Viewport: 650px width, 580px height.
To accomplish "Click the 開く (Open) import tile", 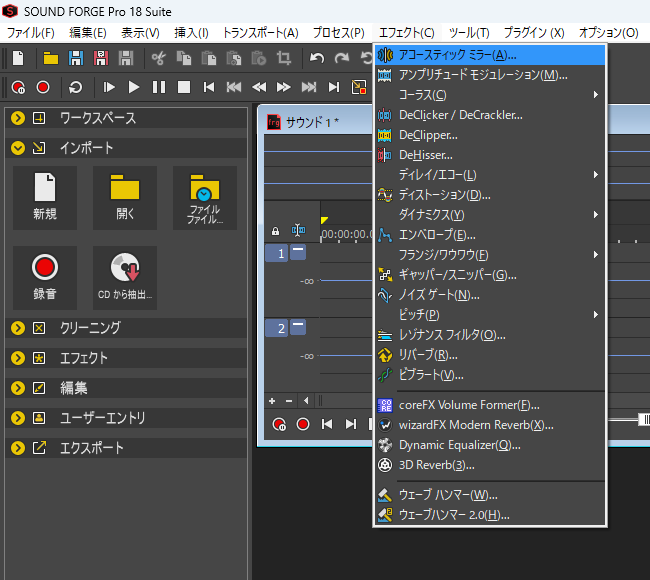I will [x=125, y=198].
